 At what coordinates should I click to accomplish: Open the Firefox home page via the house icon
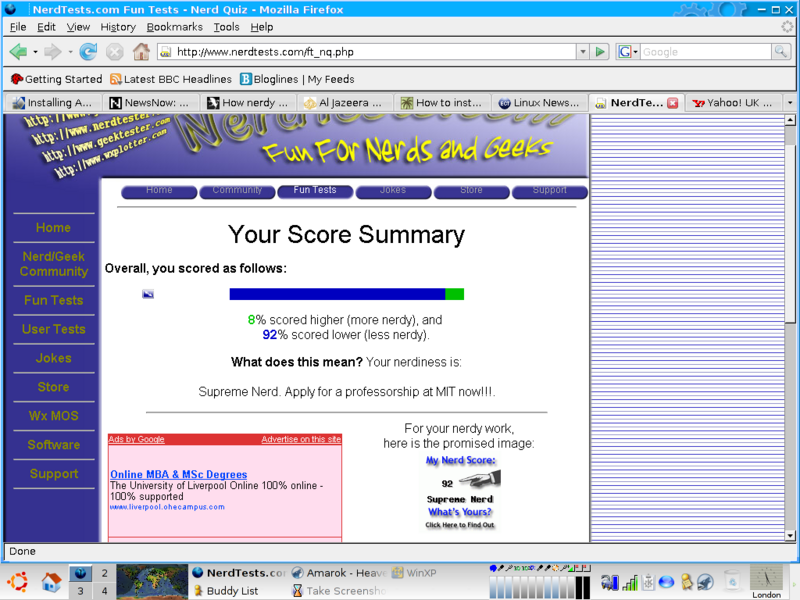[x=141, y=51]
